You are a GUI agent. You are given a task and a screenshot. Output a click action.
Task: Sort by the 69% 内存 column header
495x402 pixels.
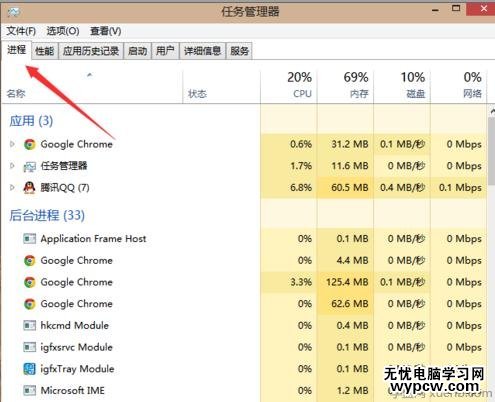pos(345,87)
